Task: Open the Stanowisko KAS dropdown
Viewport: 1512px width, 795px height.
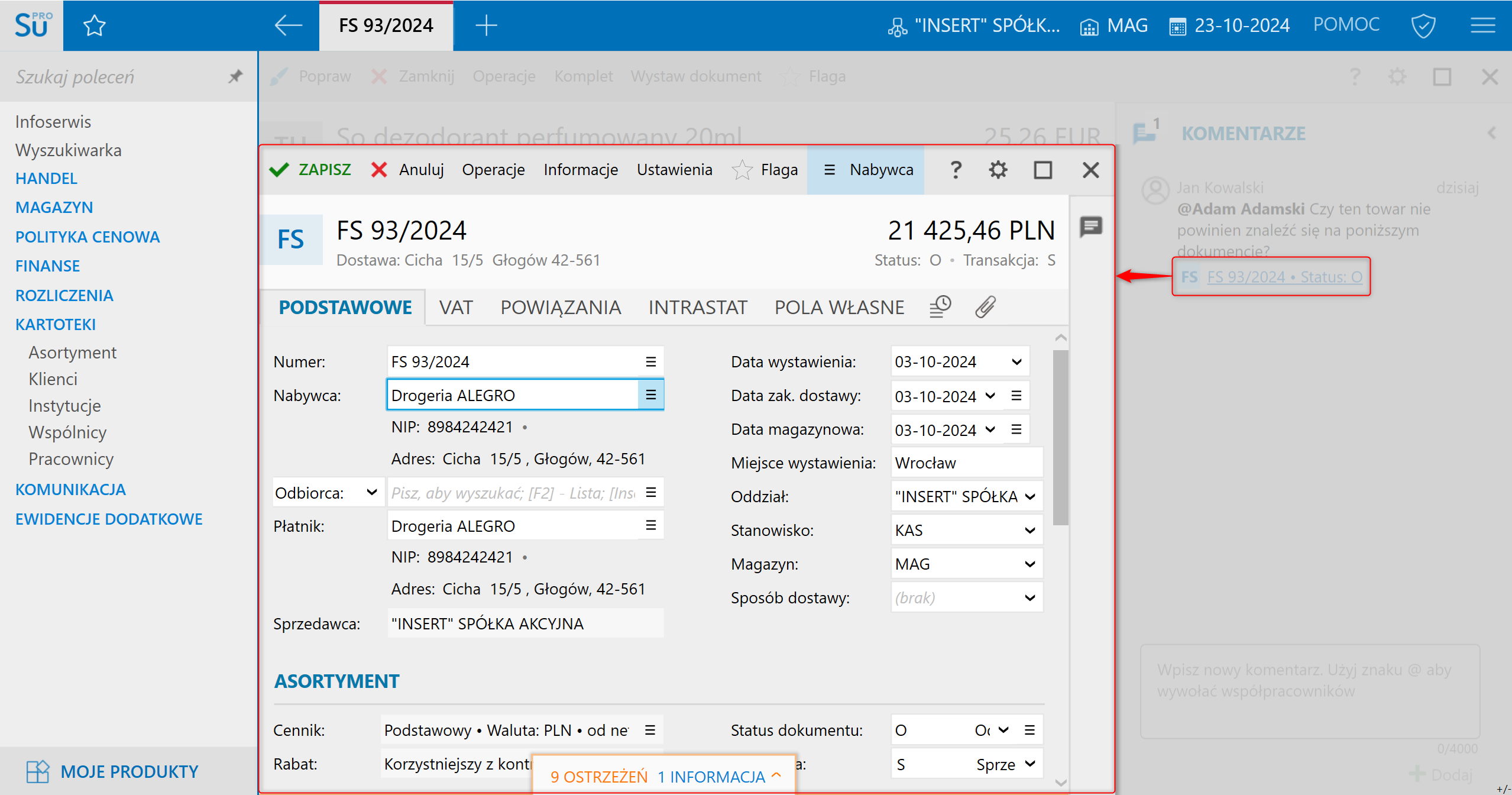Action: pos(1029,531)
